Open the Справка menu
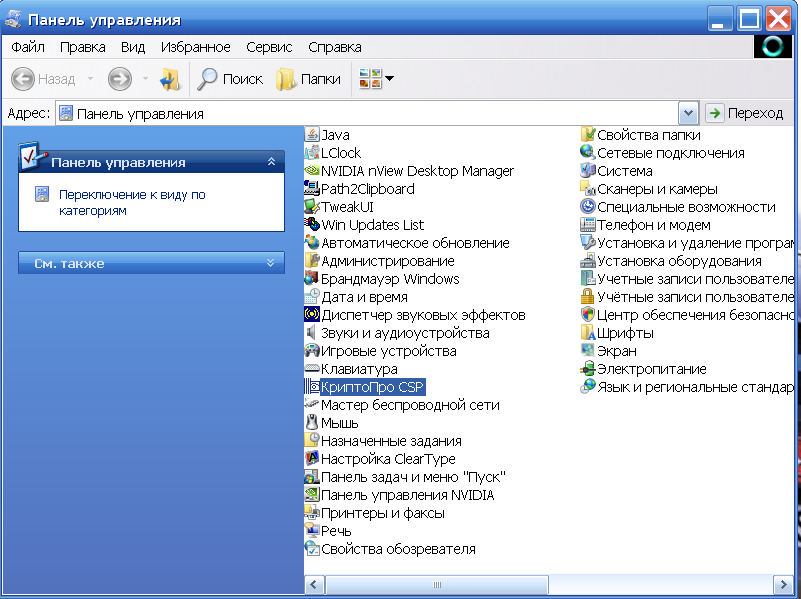The image size is (801, 599). point(335,47)
